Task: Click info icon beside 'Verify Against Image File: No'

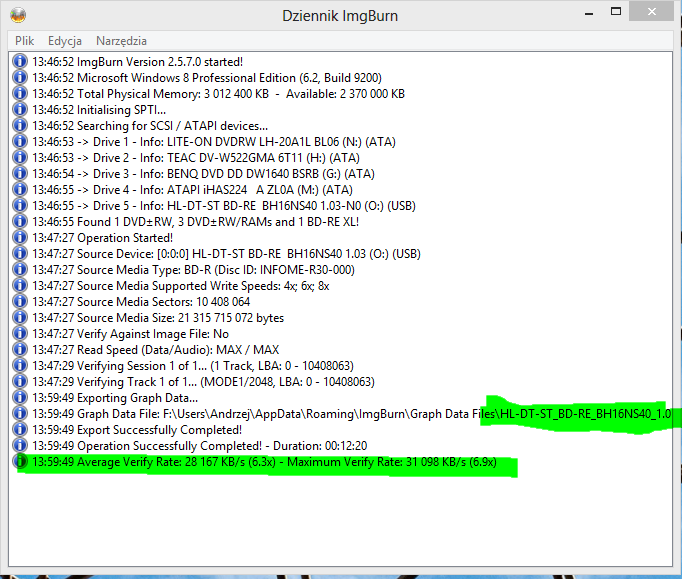Action: point(20,333)
